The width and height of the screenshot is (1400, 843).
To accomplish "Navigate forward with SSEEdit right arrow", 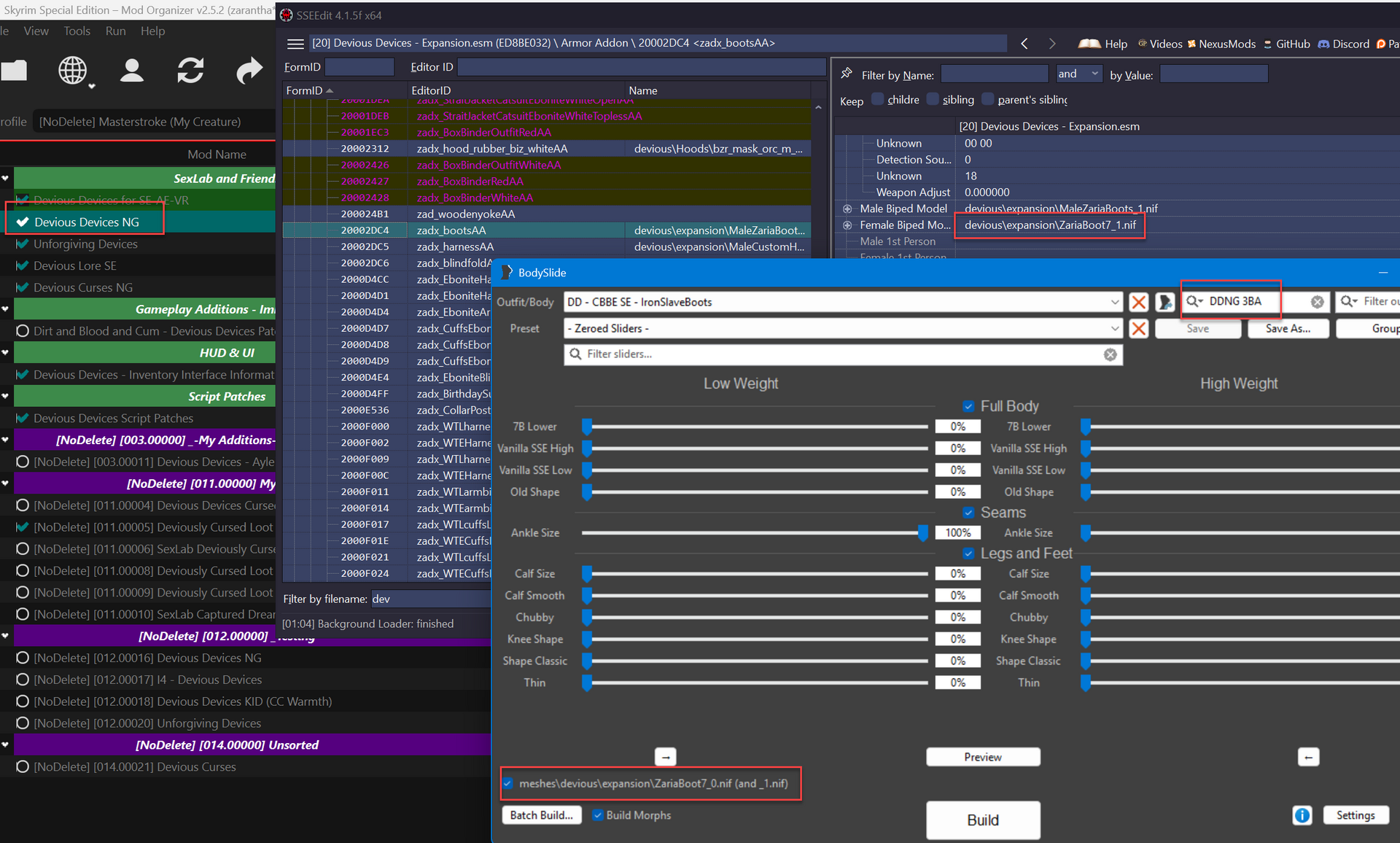I will coord(1051,44).
